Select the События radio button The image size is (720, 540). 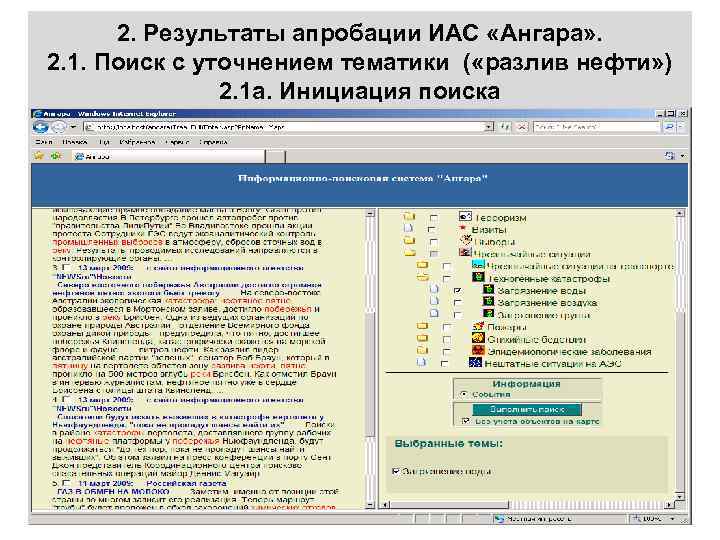coord(464,394)
